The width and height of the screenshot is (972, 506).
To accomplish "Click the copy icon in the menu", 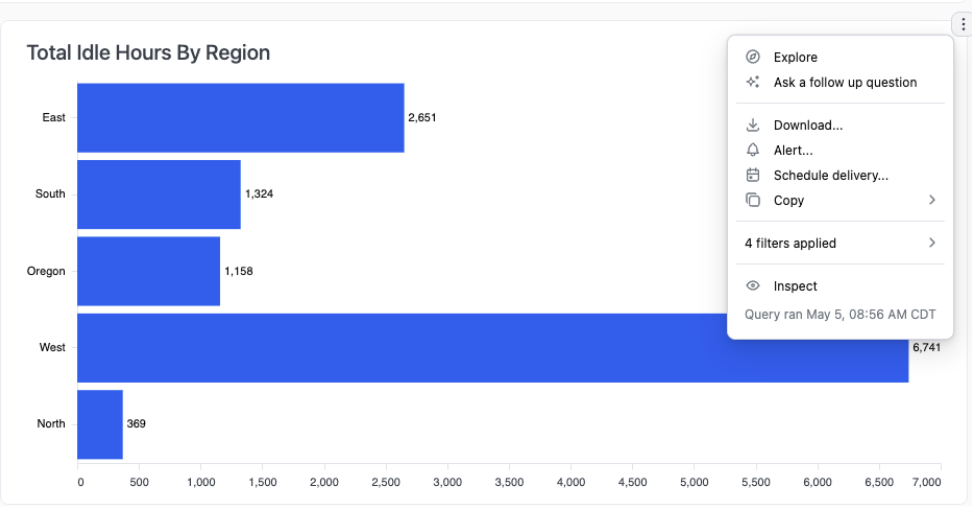I will (x=753, y=200).
